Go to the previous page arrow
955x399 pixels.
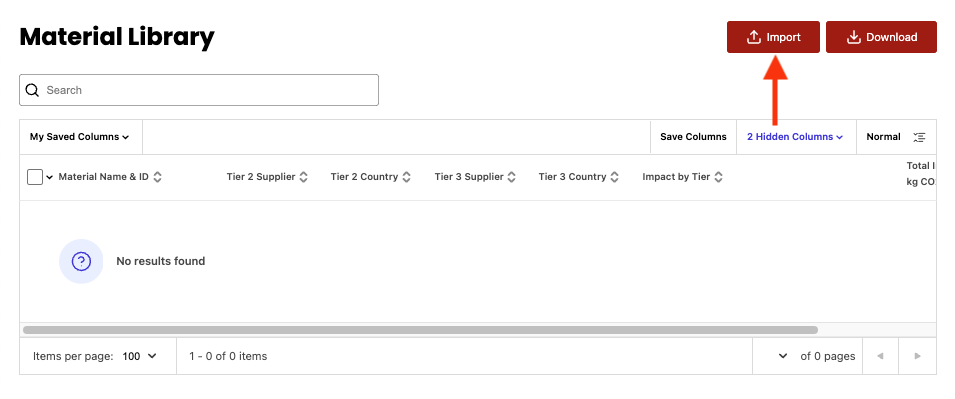[x=880, y=356]
